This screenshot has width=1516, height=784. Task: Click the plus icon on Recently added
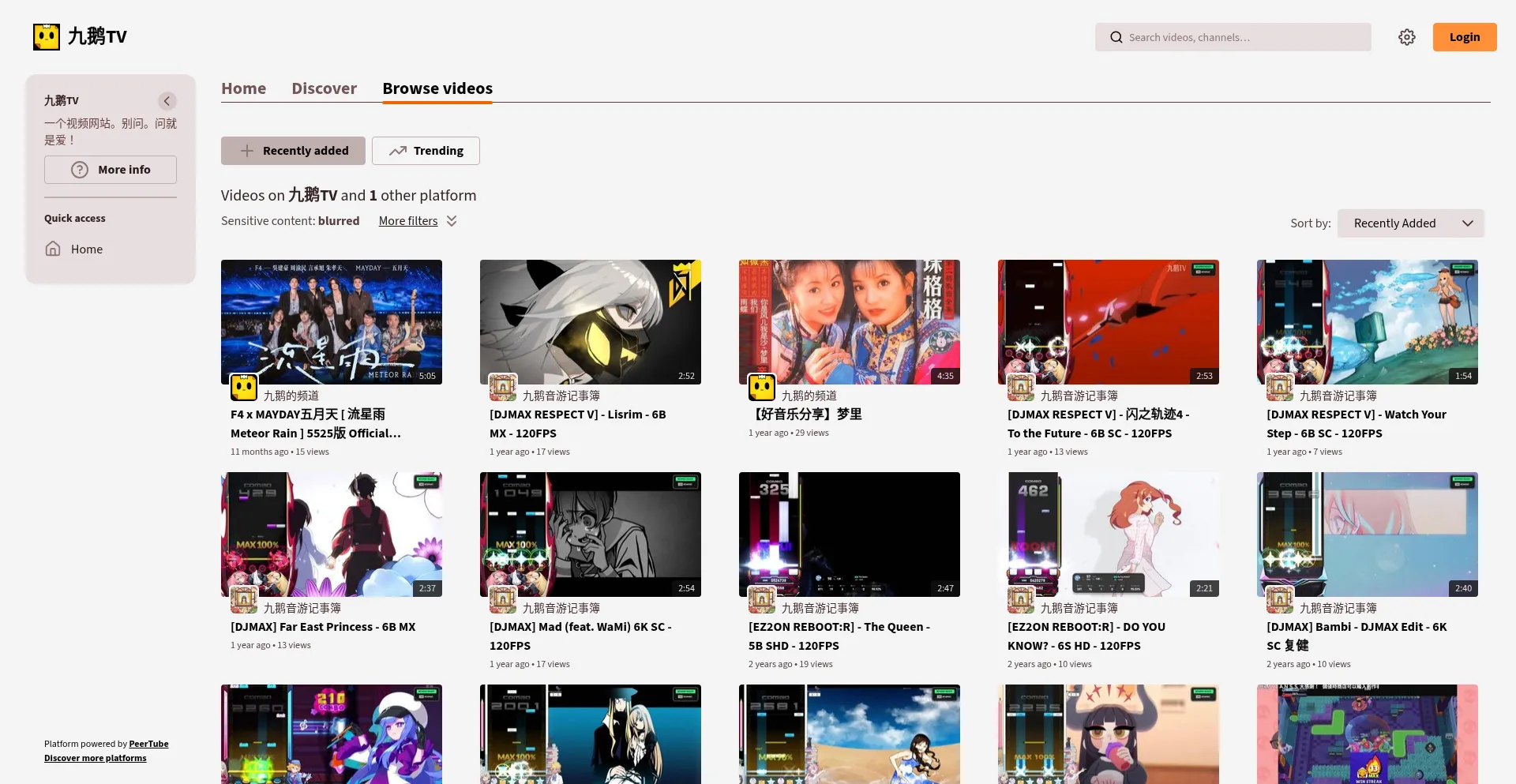coord(247,151)
